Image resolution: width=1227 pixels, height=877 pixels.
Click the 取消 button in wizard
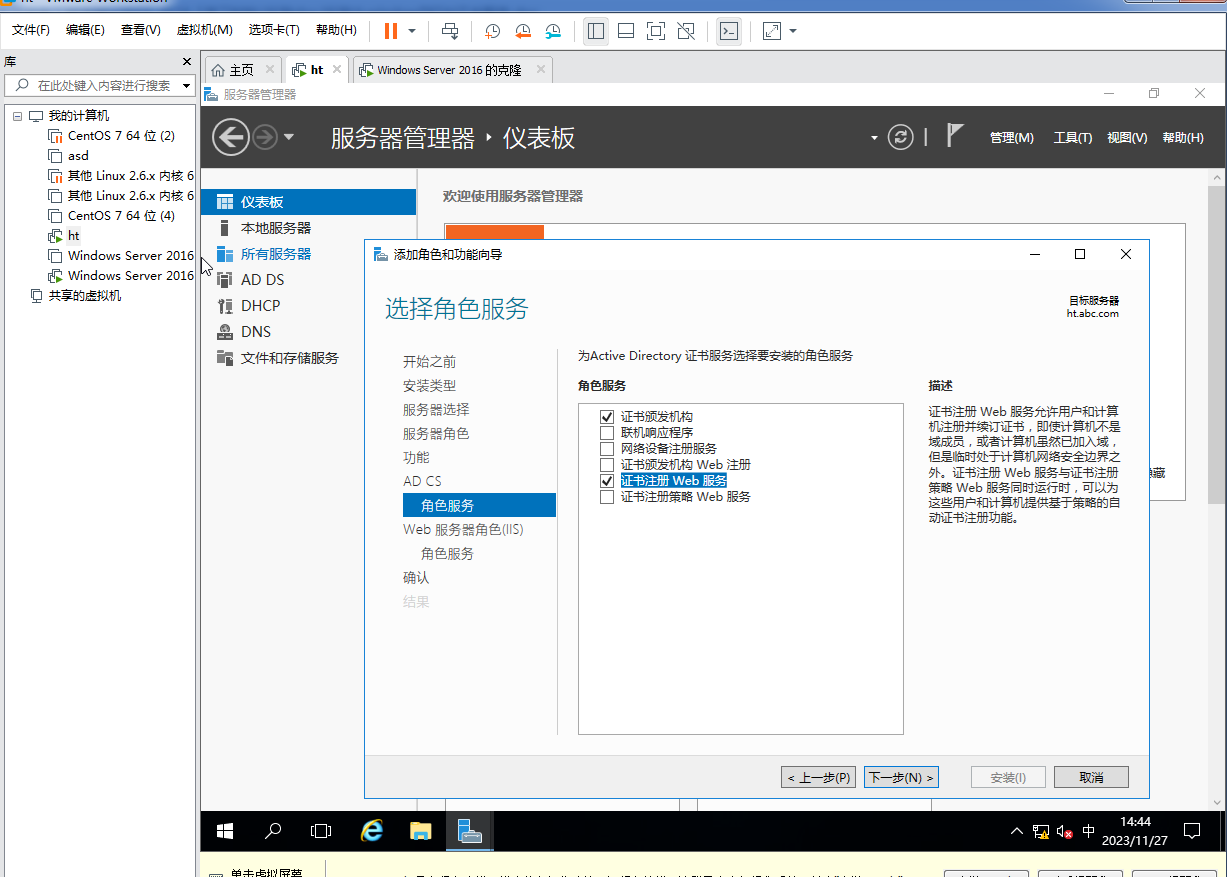[1091, 777]
